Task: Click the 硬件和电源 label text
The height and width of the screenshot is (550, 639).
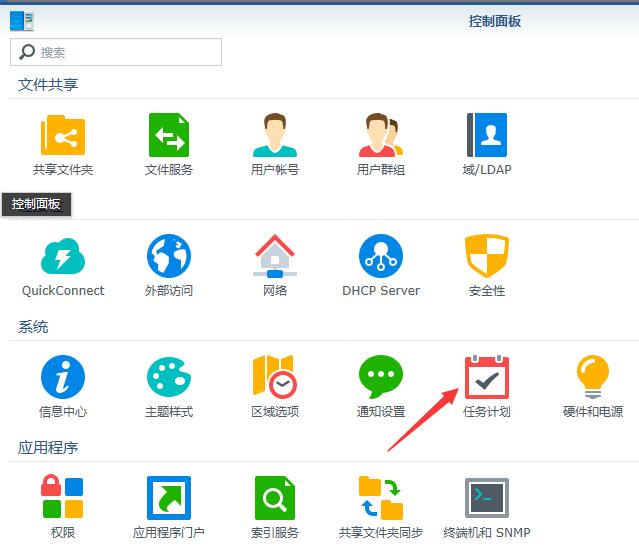Action: pos(593,411)
